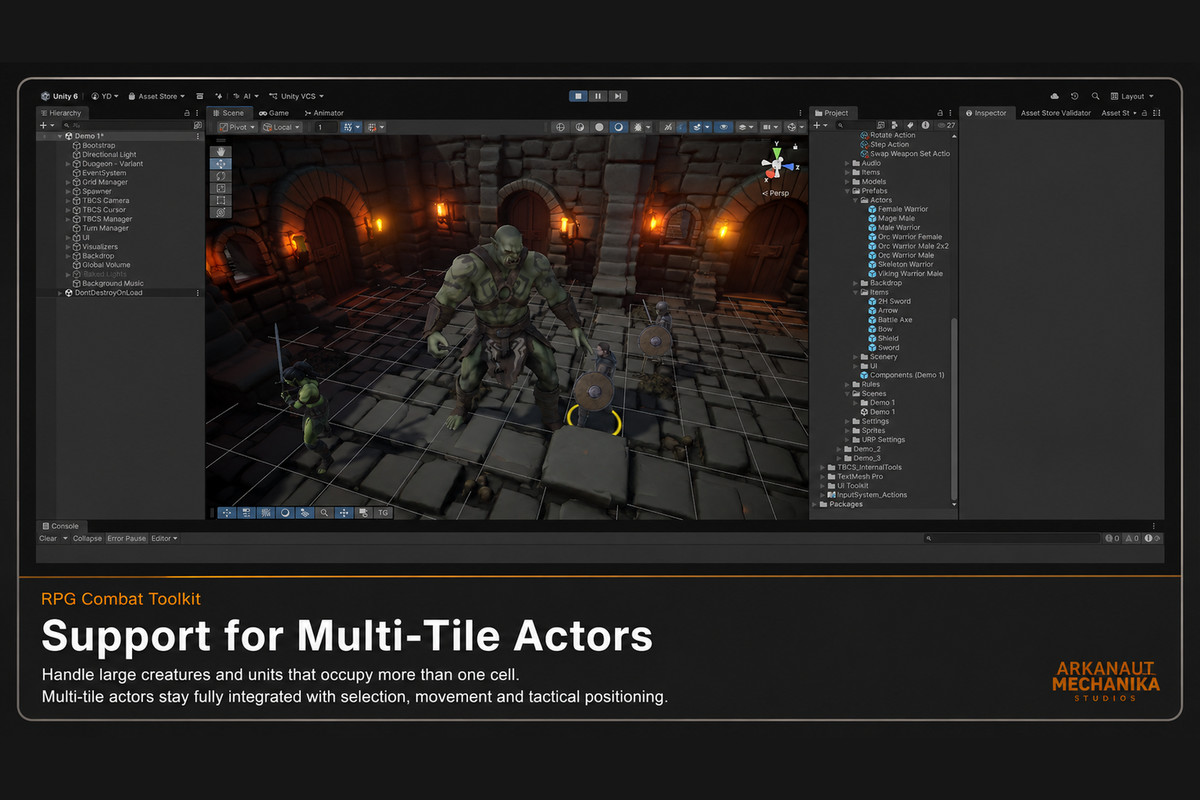Toggle the Console info message counter

(1112, 538)
